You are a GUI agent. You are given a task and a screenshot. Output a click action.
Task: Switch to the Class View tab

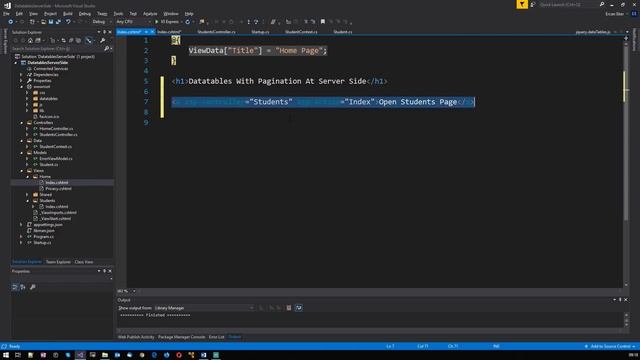click(84, 262)
